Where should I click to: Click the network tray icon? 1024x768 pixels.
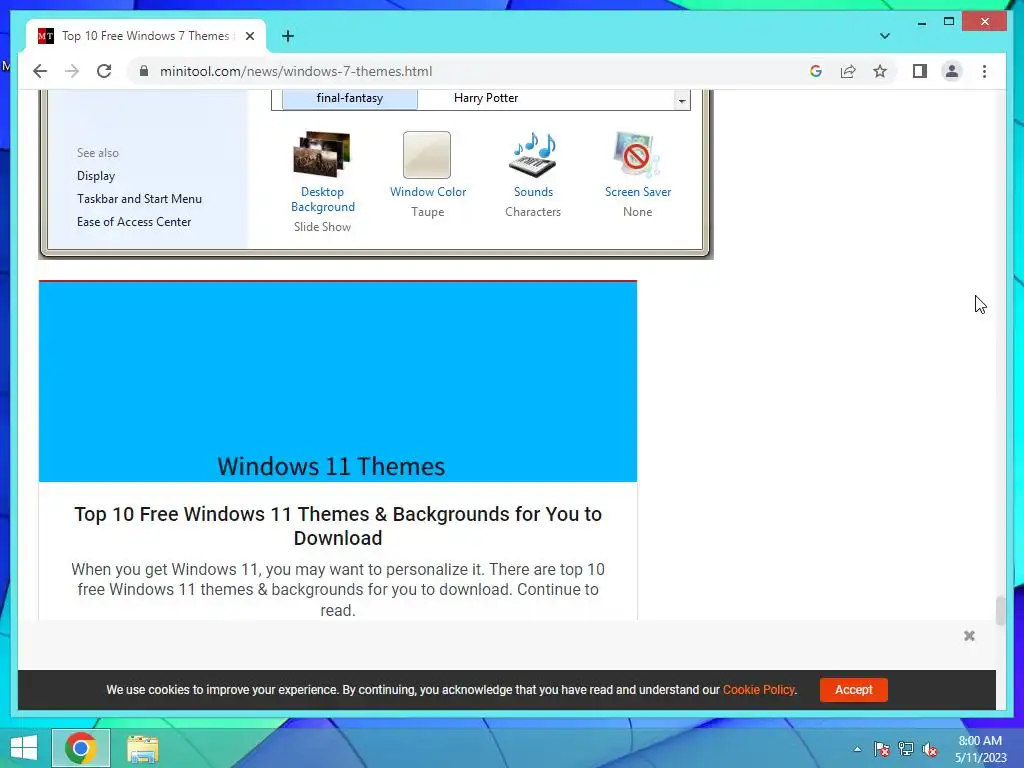point(906,749)
